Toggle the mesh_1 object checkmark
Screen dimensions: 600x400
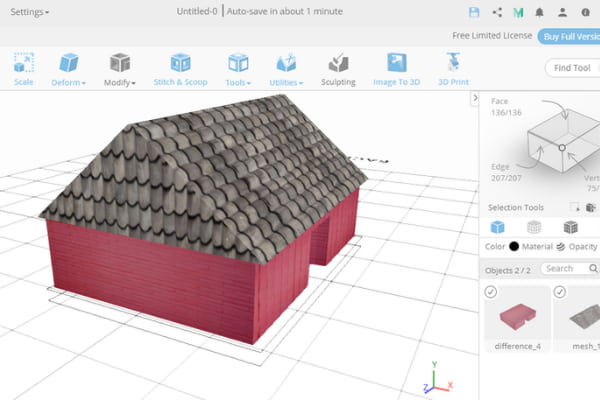point(560,292)
